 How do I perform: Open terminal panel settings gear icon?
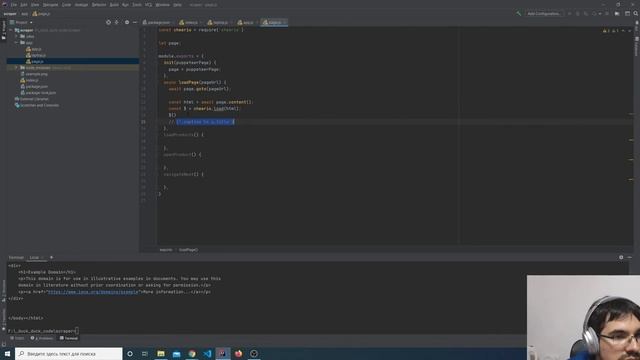[621, 258]
